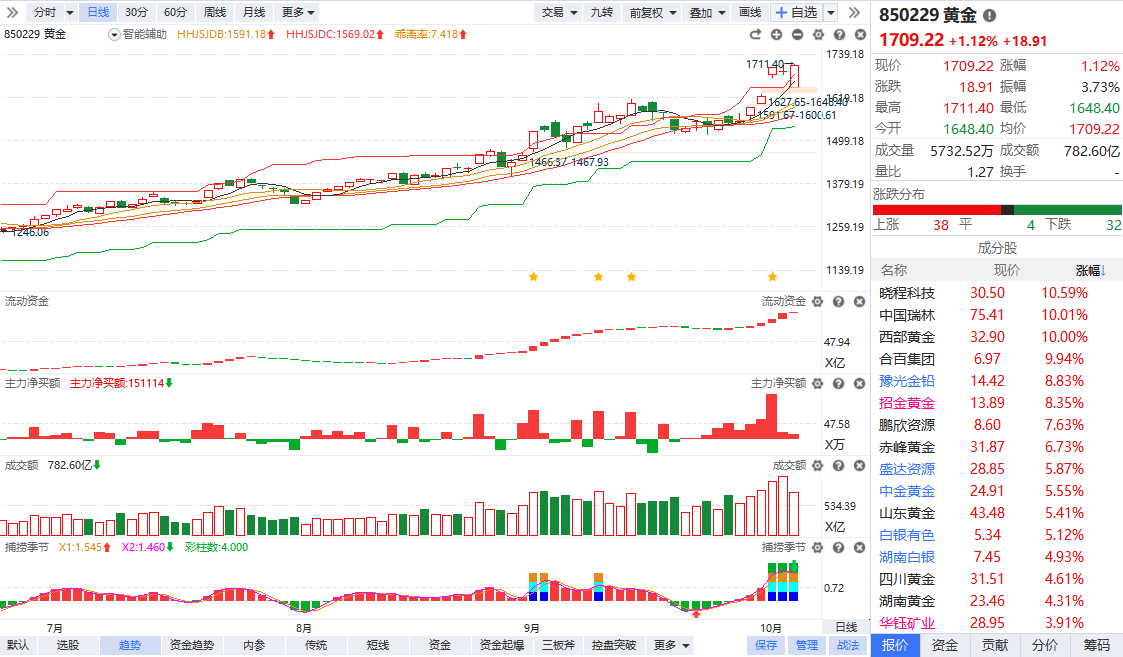Image resolution: width=1123 pixels, height=657 pixels.
Task: Open settings gear for 主力净买额 panel
Action: [817, 384]
